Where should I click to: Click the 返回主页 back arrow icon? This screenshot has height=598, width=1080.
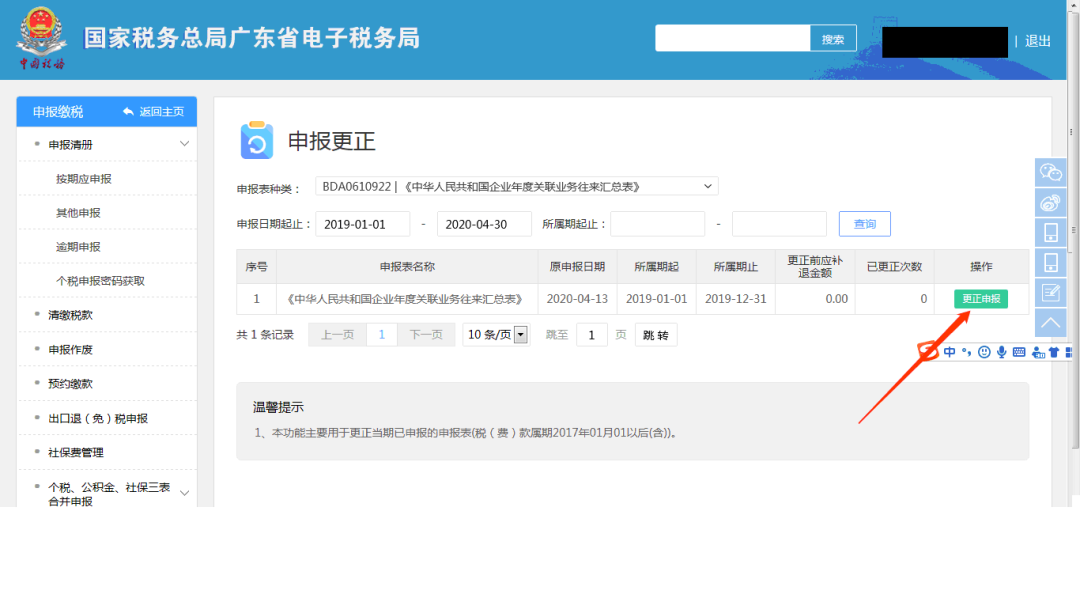coord(128,111)
